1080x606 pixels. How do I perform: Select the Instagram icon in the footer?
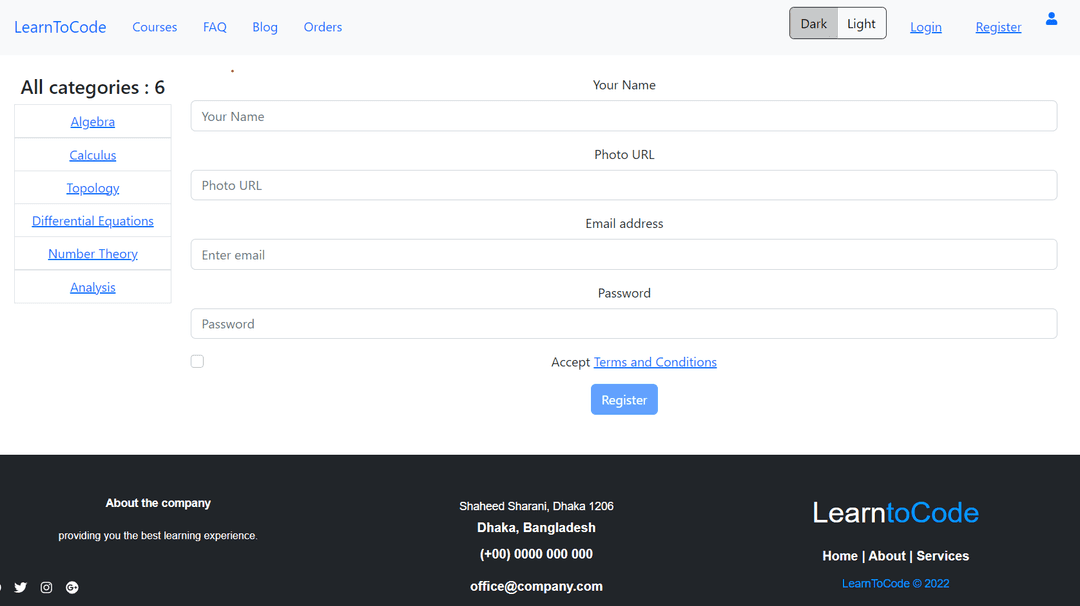pyautogui.click(x=46, y=587)
